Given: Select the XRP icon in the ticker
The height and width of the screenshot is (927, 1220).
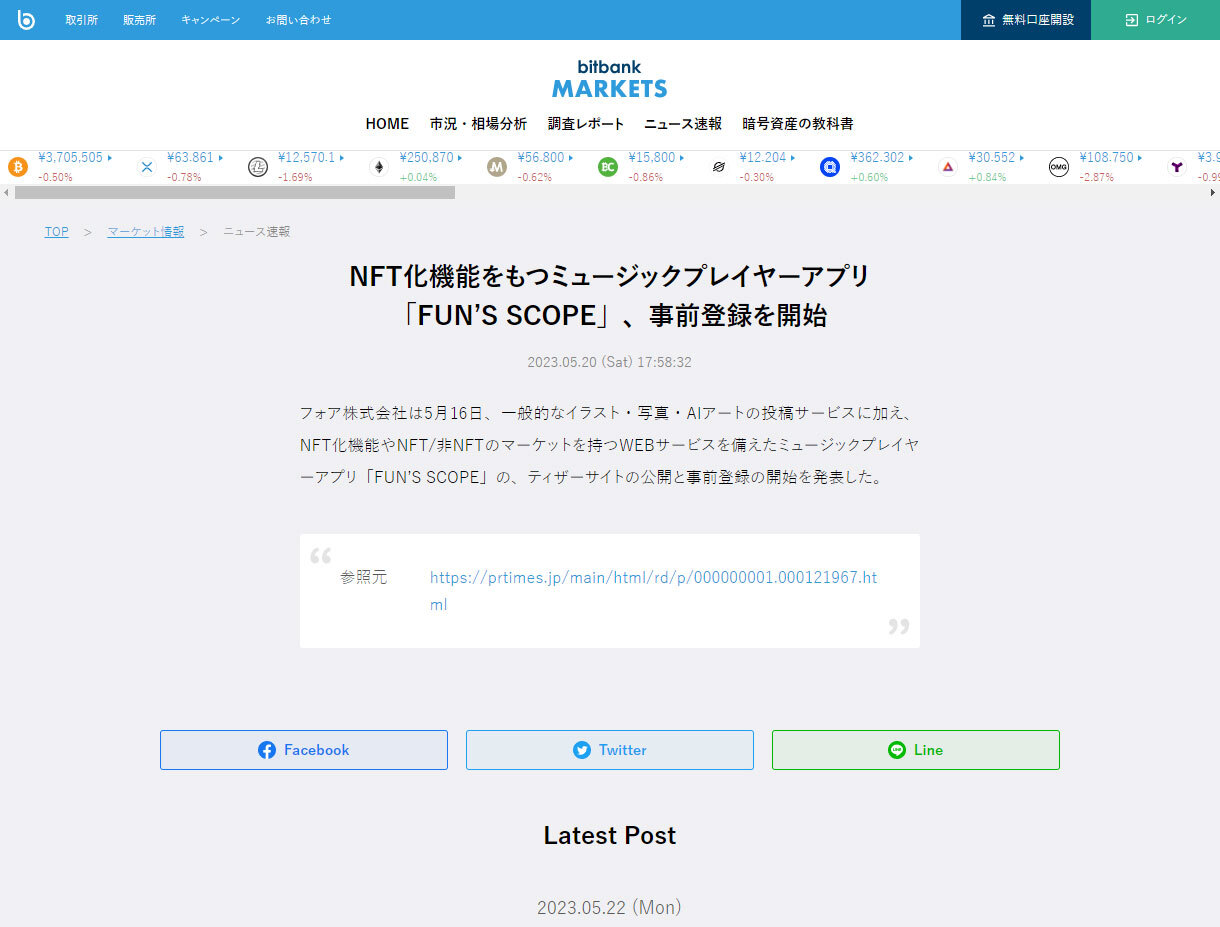Looking at the screenshot, I should [x=146, y=167].
